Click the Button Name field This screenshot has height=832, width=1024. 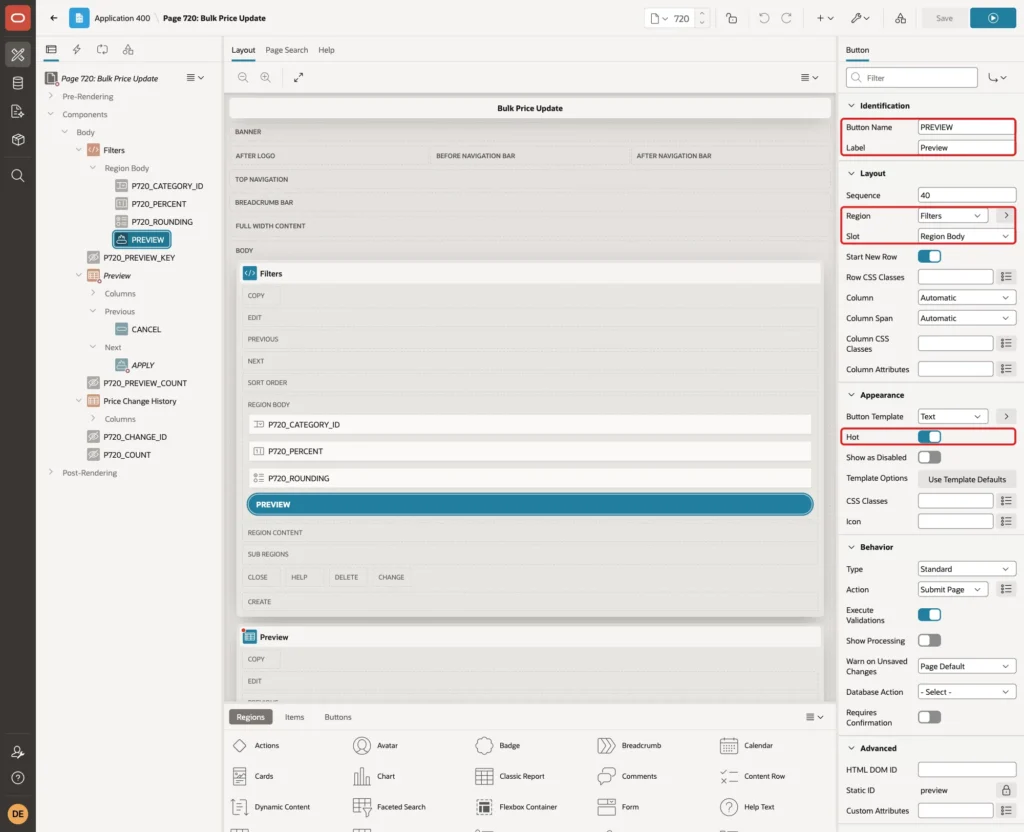(x=967, y=127)
